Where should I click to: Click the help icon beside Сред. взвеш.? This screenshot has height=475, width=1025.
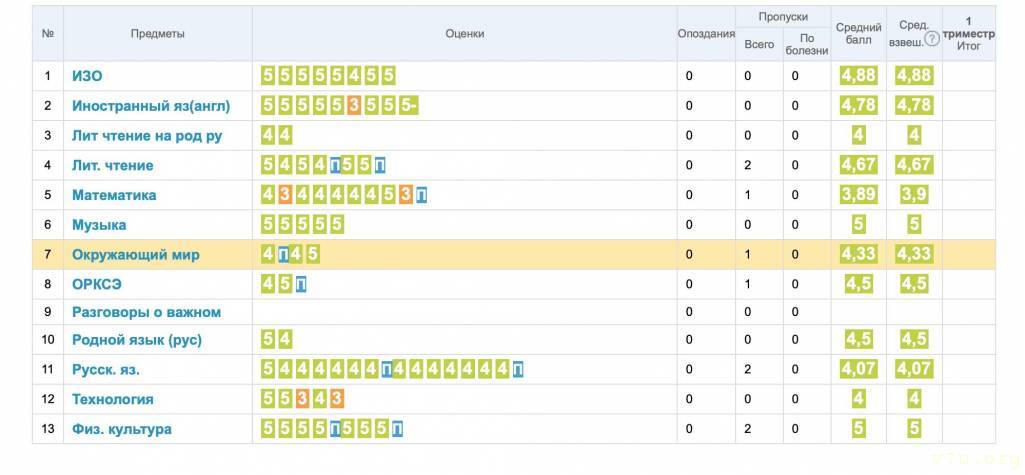click(932, 39)
